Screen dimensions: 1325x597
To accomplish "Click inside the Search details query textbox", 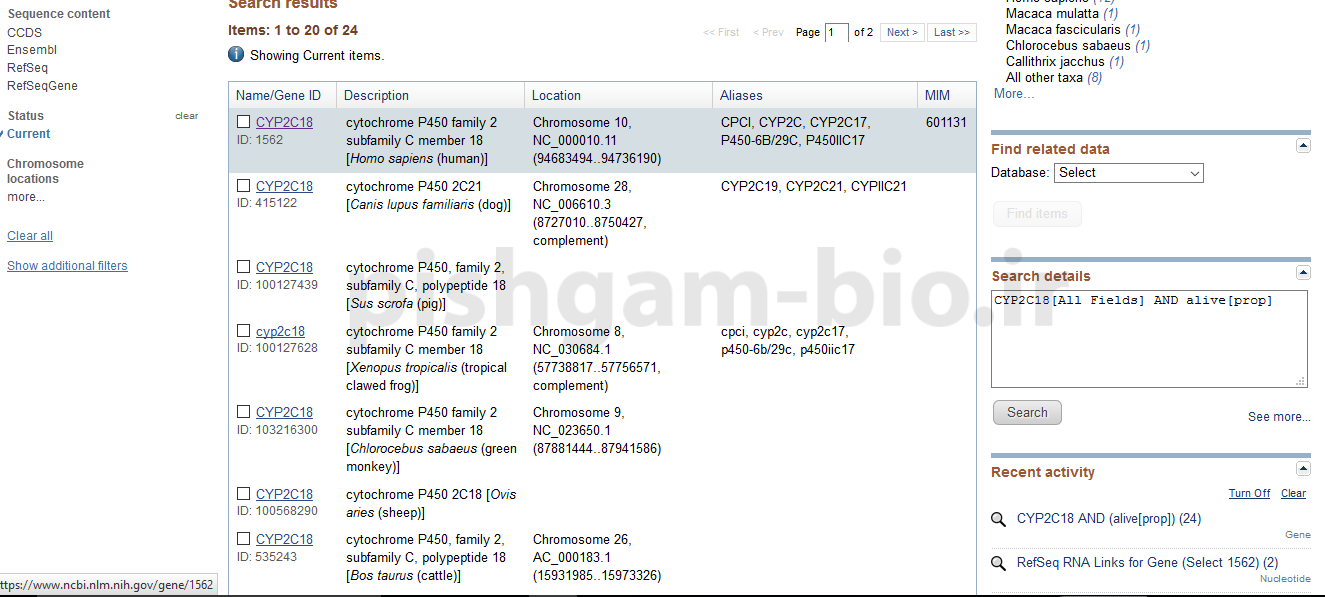I will click(x=1148, y=340).
